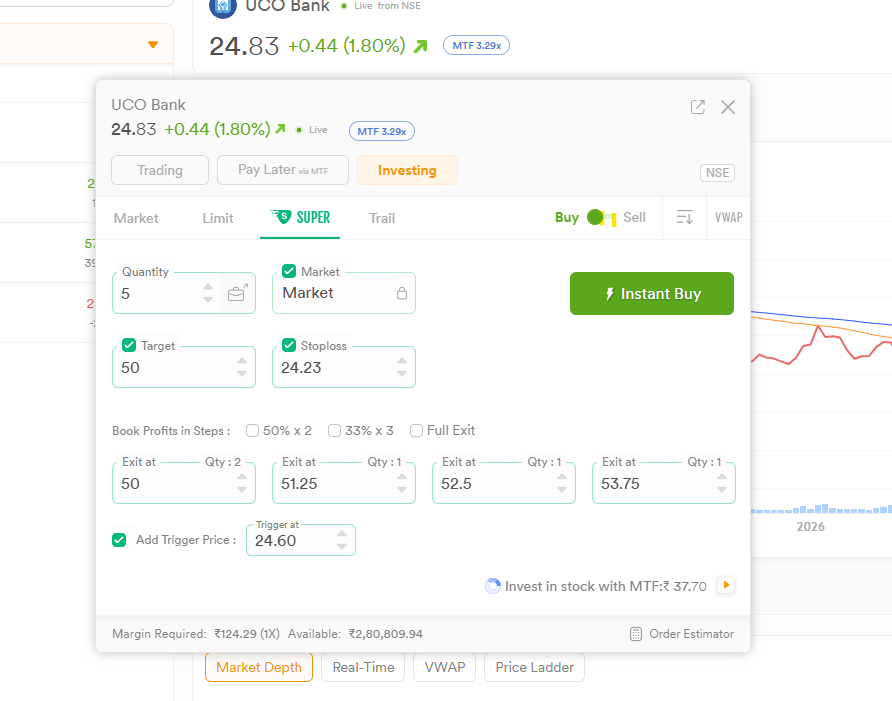Increase Exit at 50 stepper
Image resolution: width=892 pixels, height=701 pixels.
pyautogui.click(x=242, y=477)
